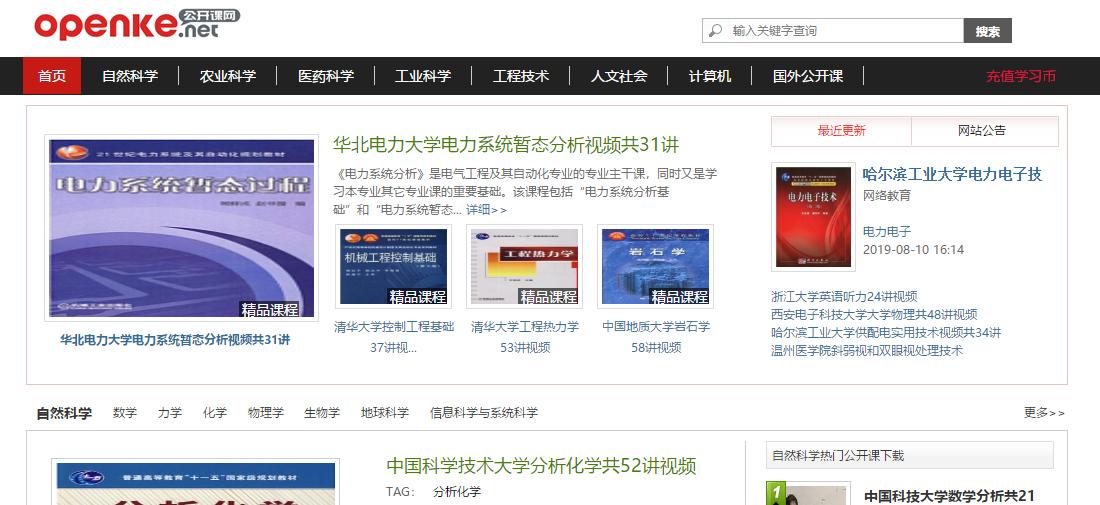Click the 充值学习币 recharge link
Image resolution: width=1100 pixels, height=505 pixels.
click(x=1021, y=76)
